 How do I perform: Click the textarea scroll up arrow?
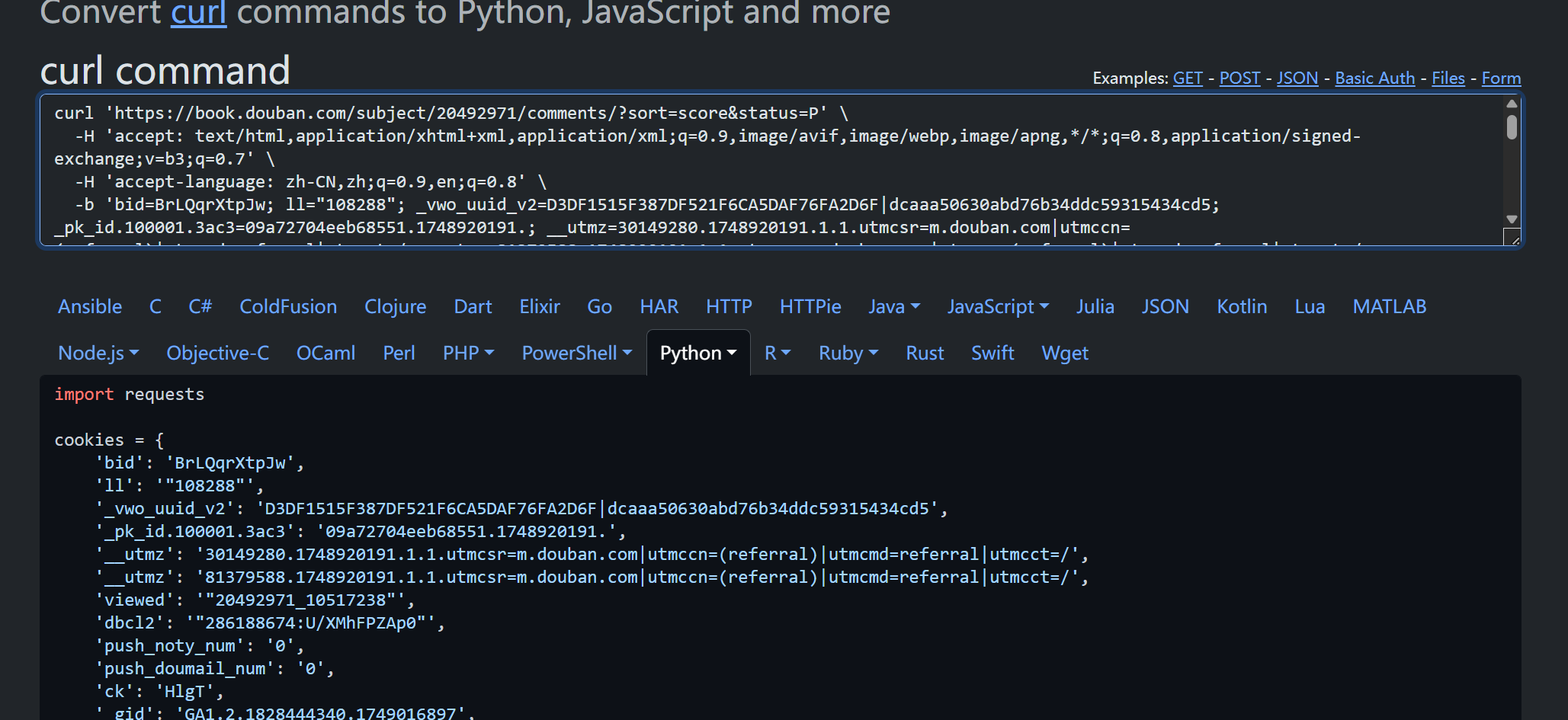[1512, 104]
